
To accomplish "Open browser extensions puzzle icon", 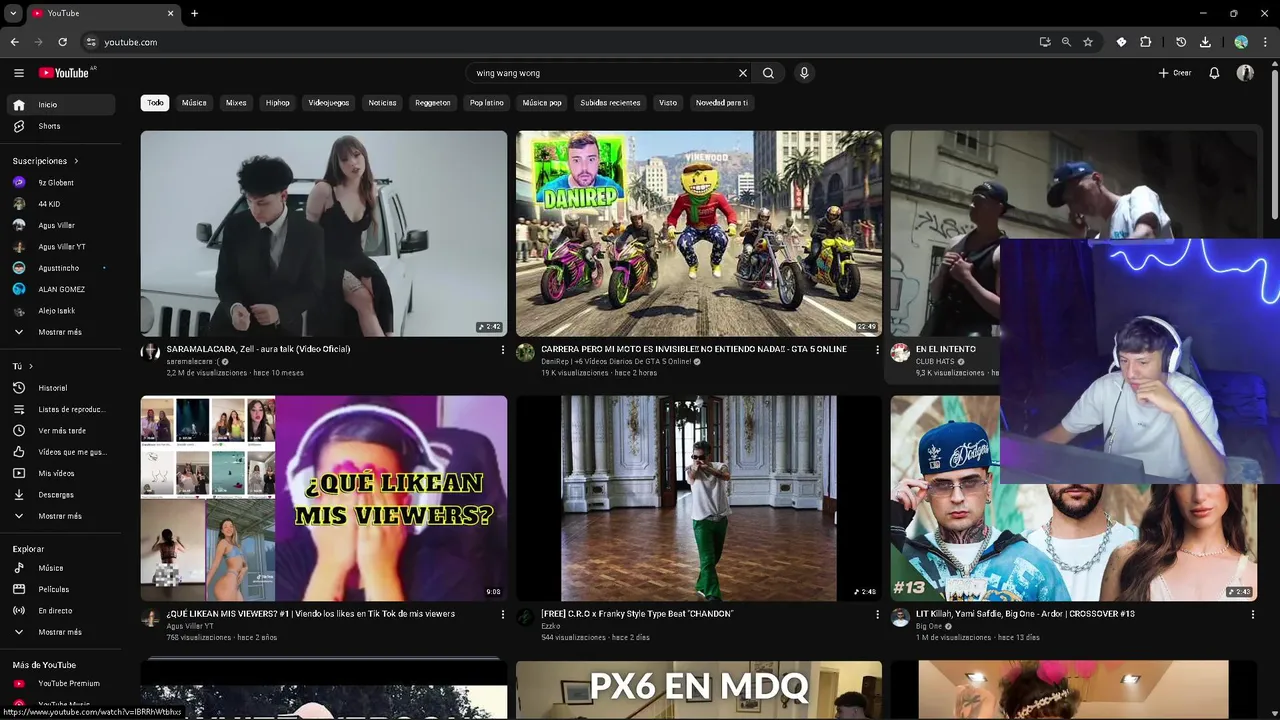I will point(1146,42).
